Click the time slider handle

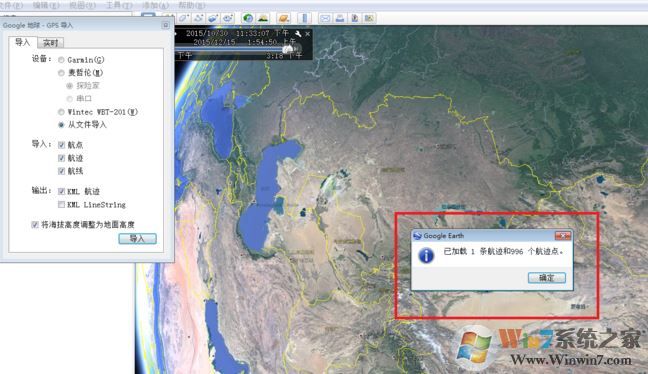[x=288, y=50]
